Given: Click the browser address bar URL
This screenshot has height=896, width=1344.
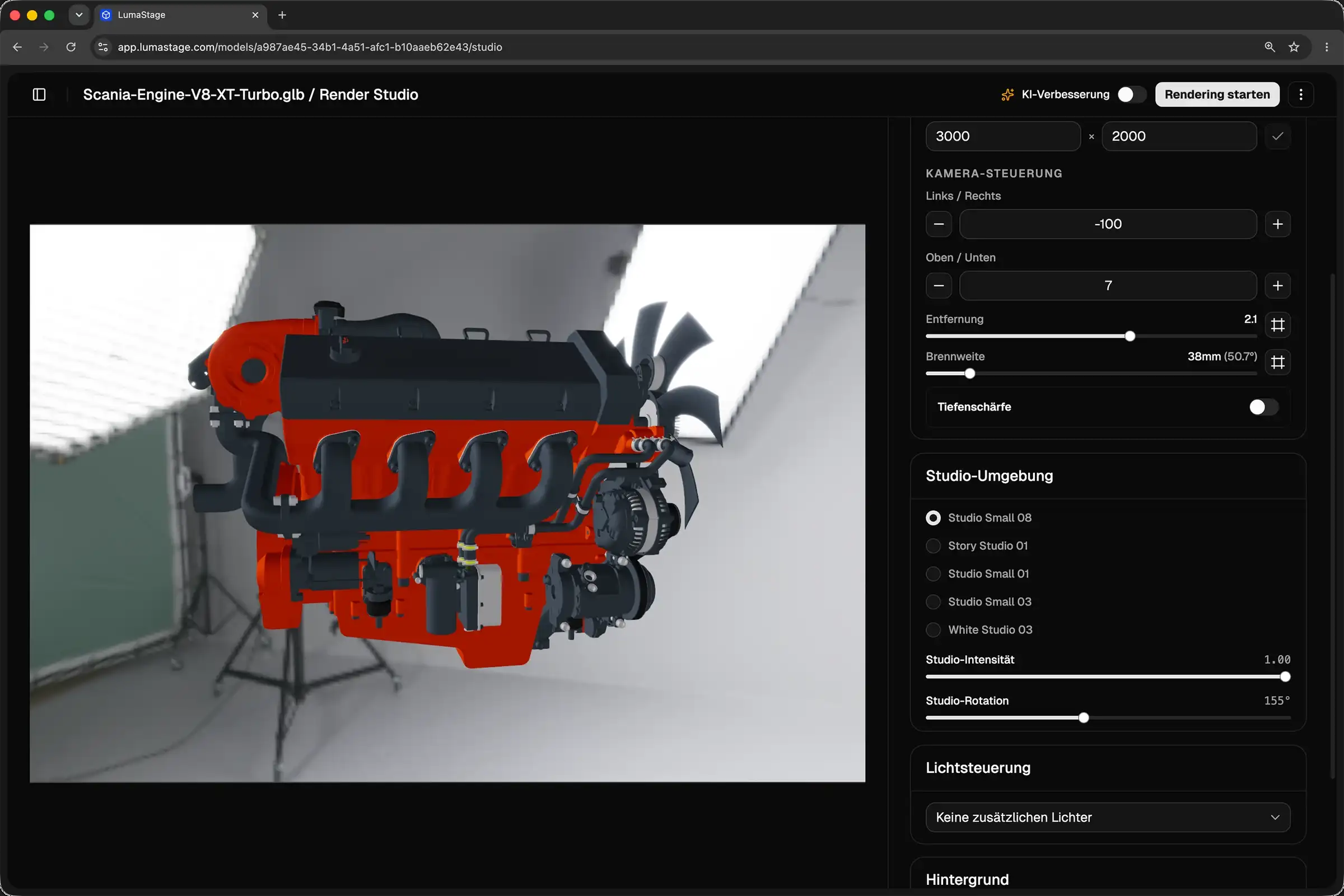Looking at the screenshot, I should (x=310, y=47).
